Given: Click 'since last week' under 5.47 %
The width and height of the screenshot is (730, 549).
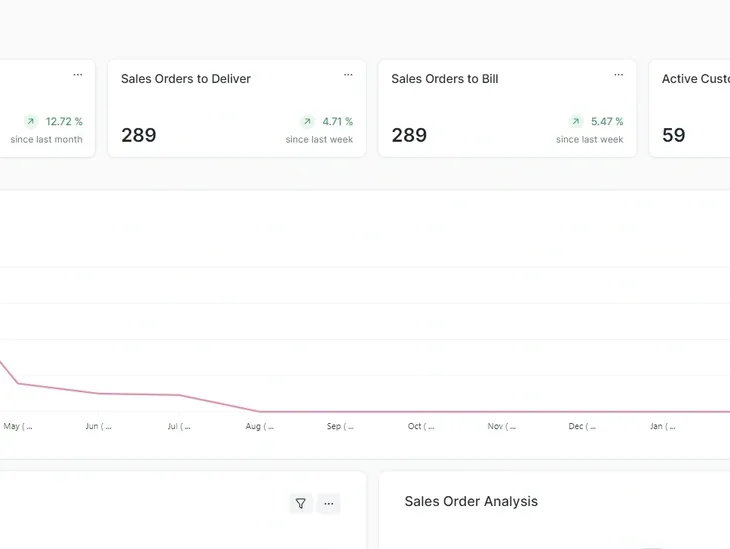Looking at the screenshot, I should coord(589,139).
